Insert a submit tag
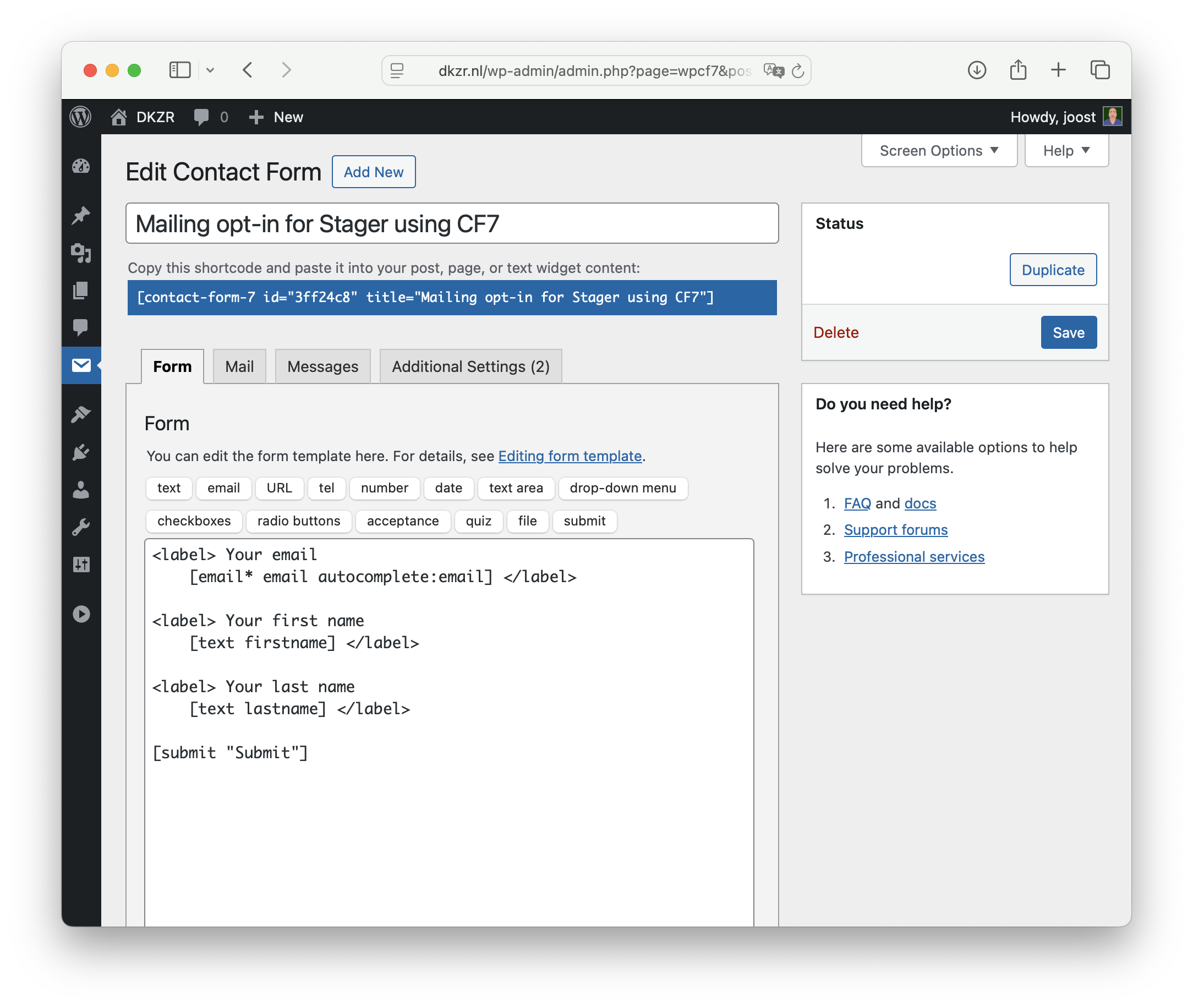Viewport: 1193px width, 1008px height. tap(584, 521)
